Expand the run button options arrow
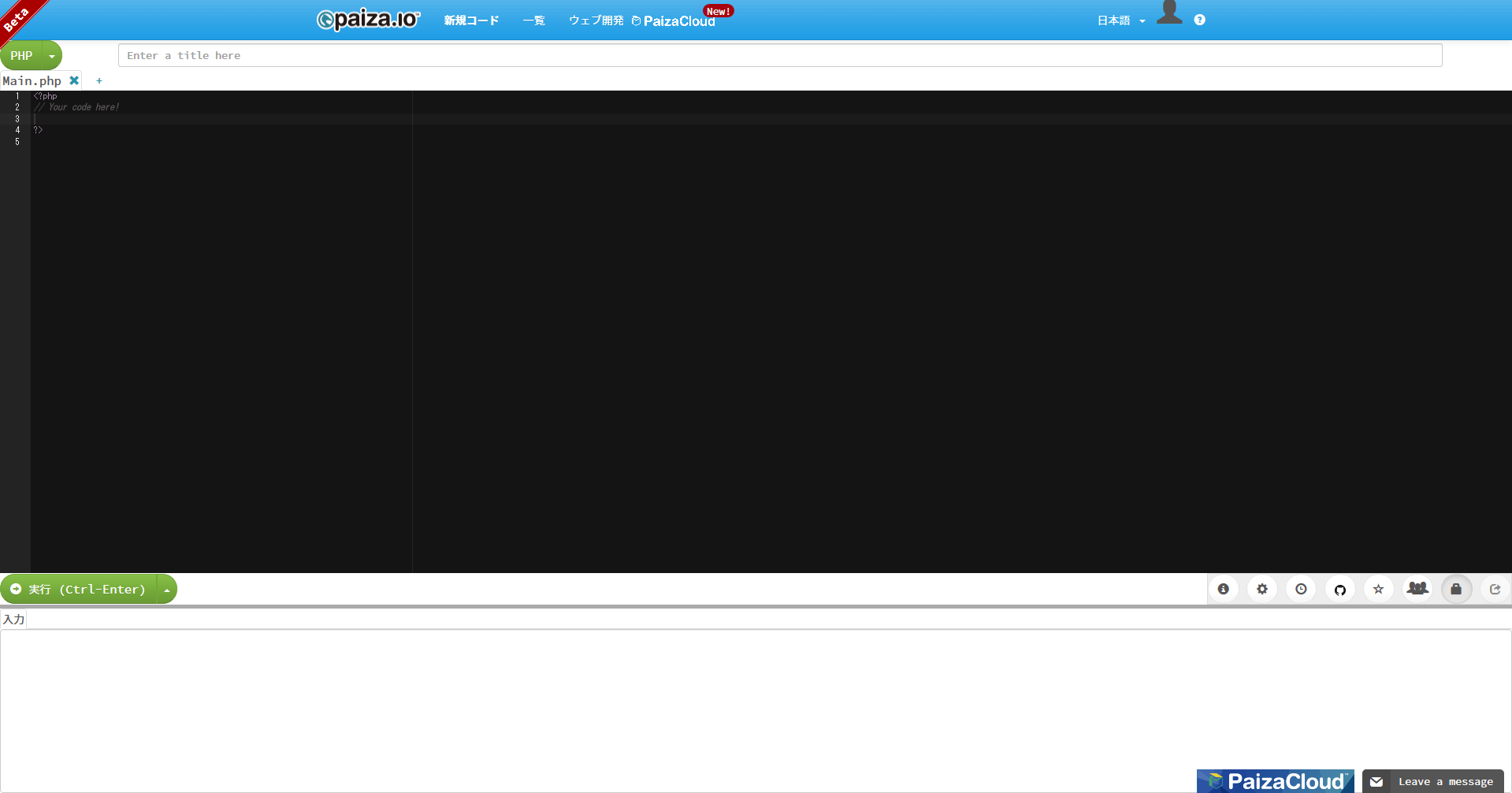Image resolution: width=1512 pixels, height=793 pixels. [x=167, y=590]
